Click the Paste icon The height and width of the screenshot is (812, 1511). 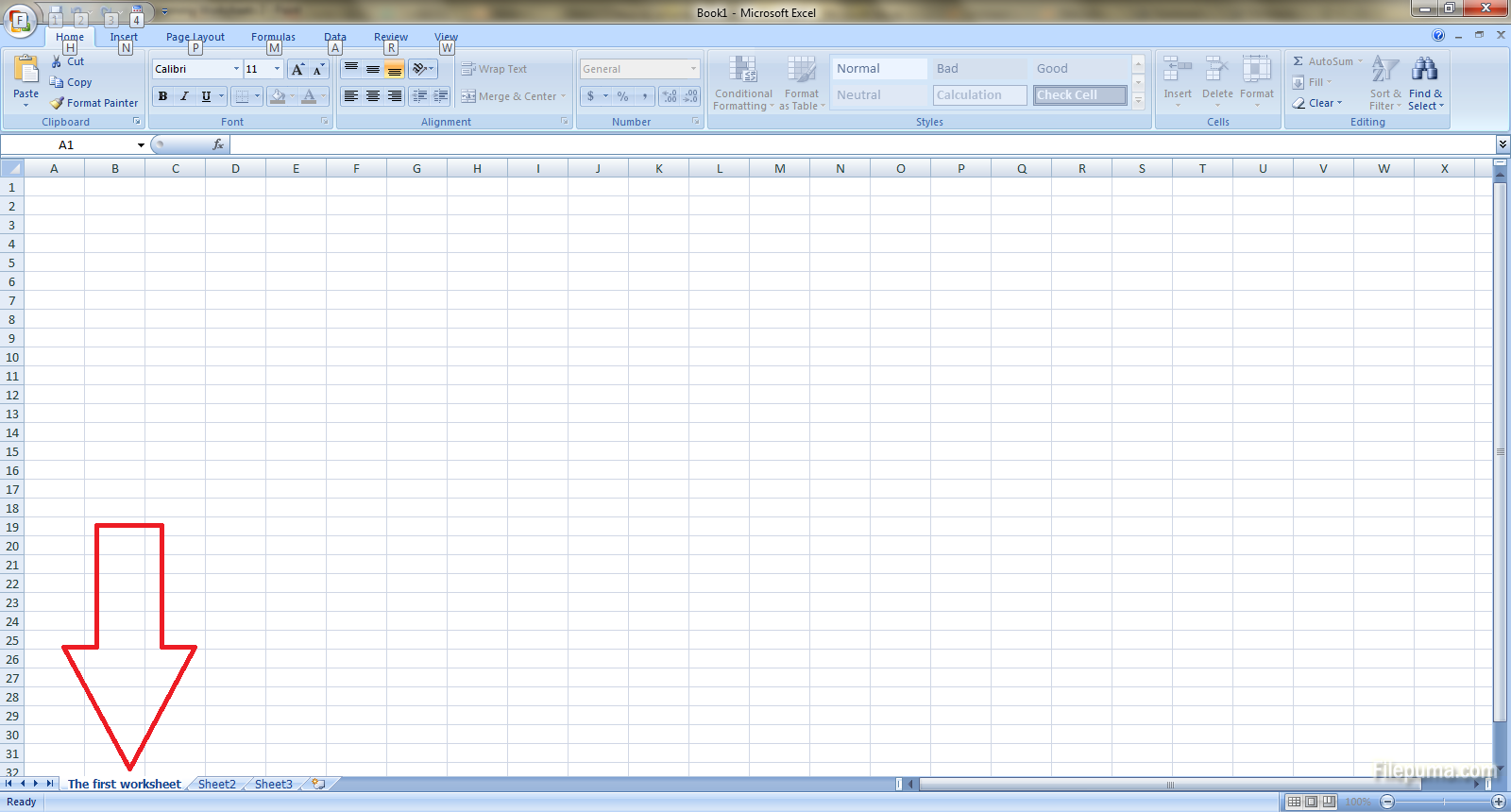click(x=26, y=72)
